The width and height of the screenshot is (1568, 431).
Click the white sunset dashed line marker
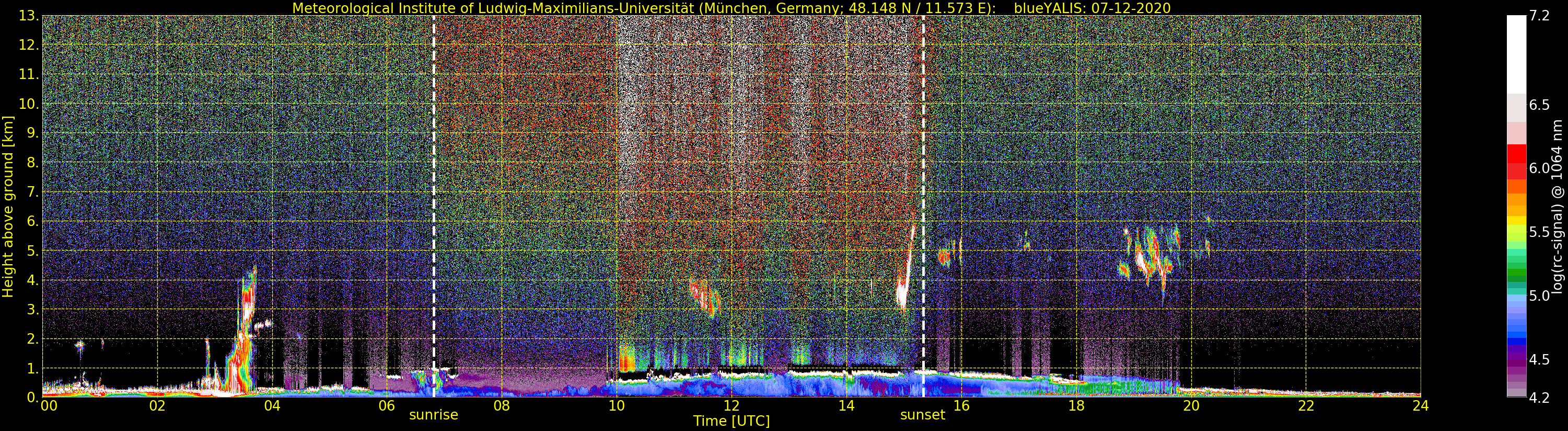pyautogui.click(x=923, y=206)
